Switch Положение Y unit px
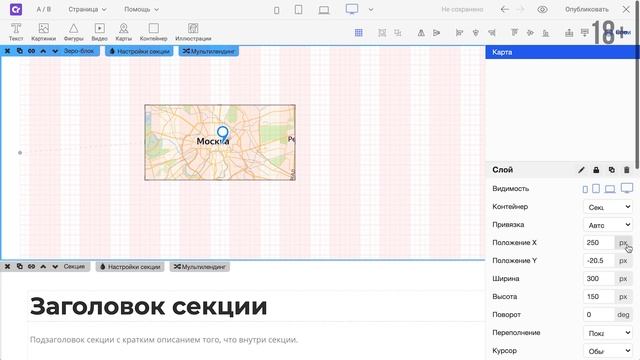Viewport: 640px width, 360px height. click(x=623, y=260)
